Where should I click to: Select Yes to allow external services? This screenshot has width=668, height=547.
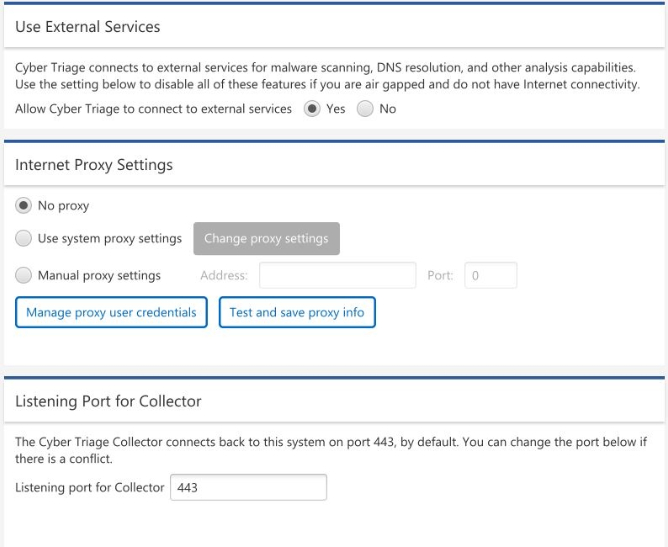tap(313, 109)
